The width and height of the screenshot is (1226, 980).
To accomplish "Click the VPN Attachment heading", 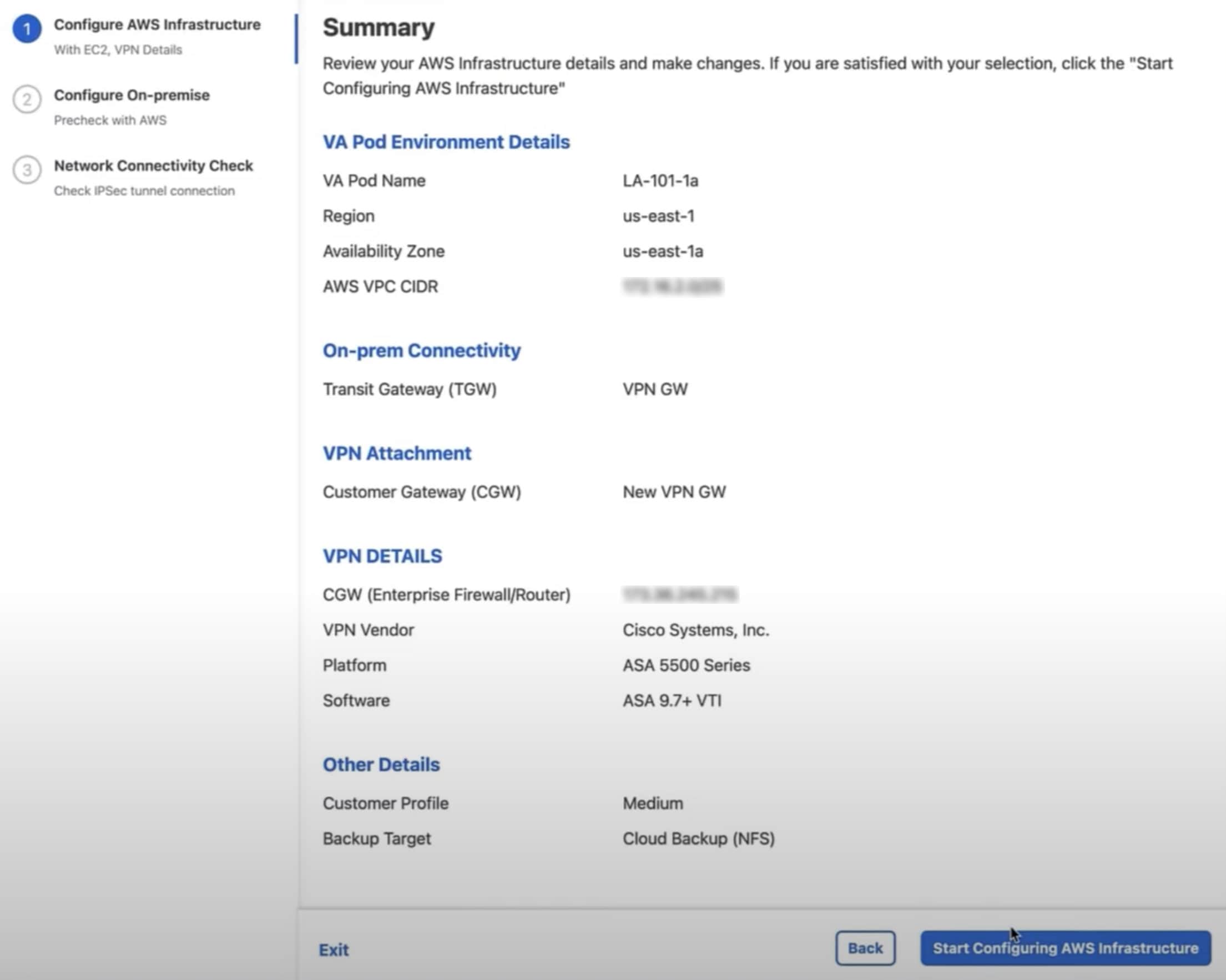I will 396,453.
